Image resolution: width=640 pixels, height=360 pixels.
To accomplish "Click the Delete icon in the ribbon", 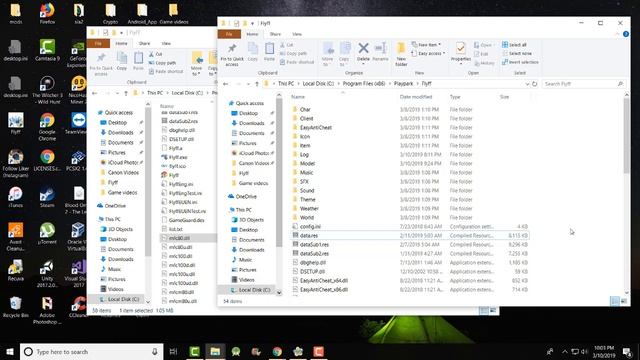I will (x=363, y=52).
